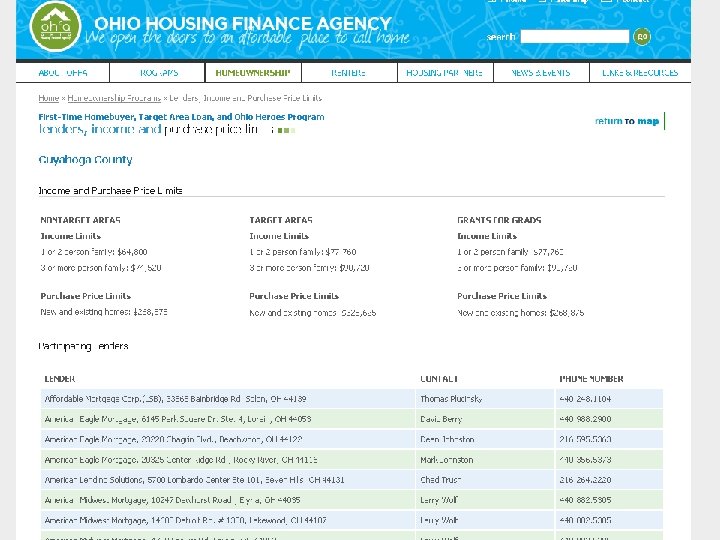
Task: Click the Ohio Housing Finance Agency title
Action: (243, 23)
